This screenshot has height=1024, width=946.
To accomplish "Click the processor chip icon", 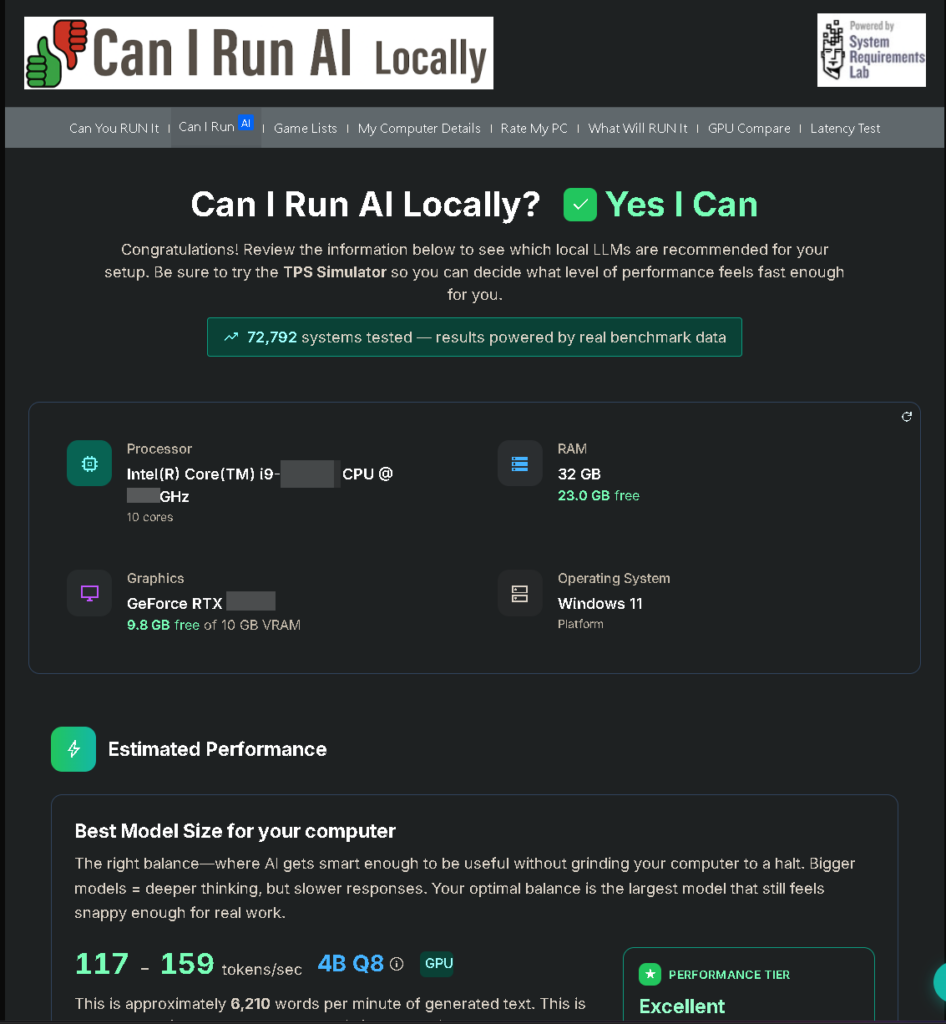I will point(89,464).
